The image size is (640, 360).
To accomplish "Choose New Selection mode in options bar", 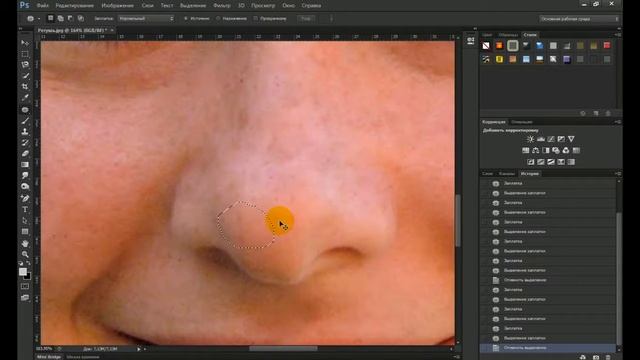I will (x=51, y=18).
